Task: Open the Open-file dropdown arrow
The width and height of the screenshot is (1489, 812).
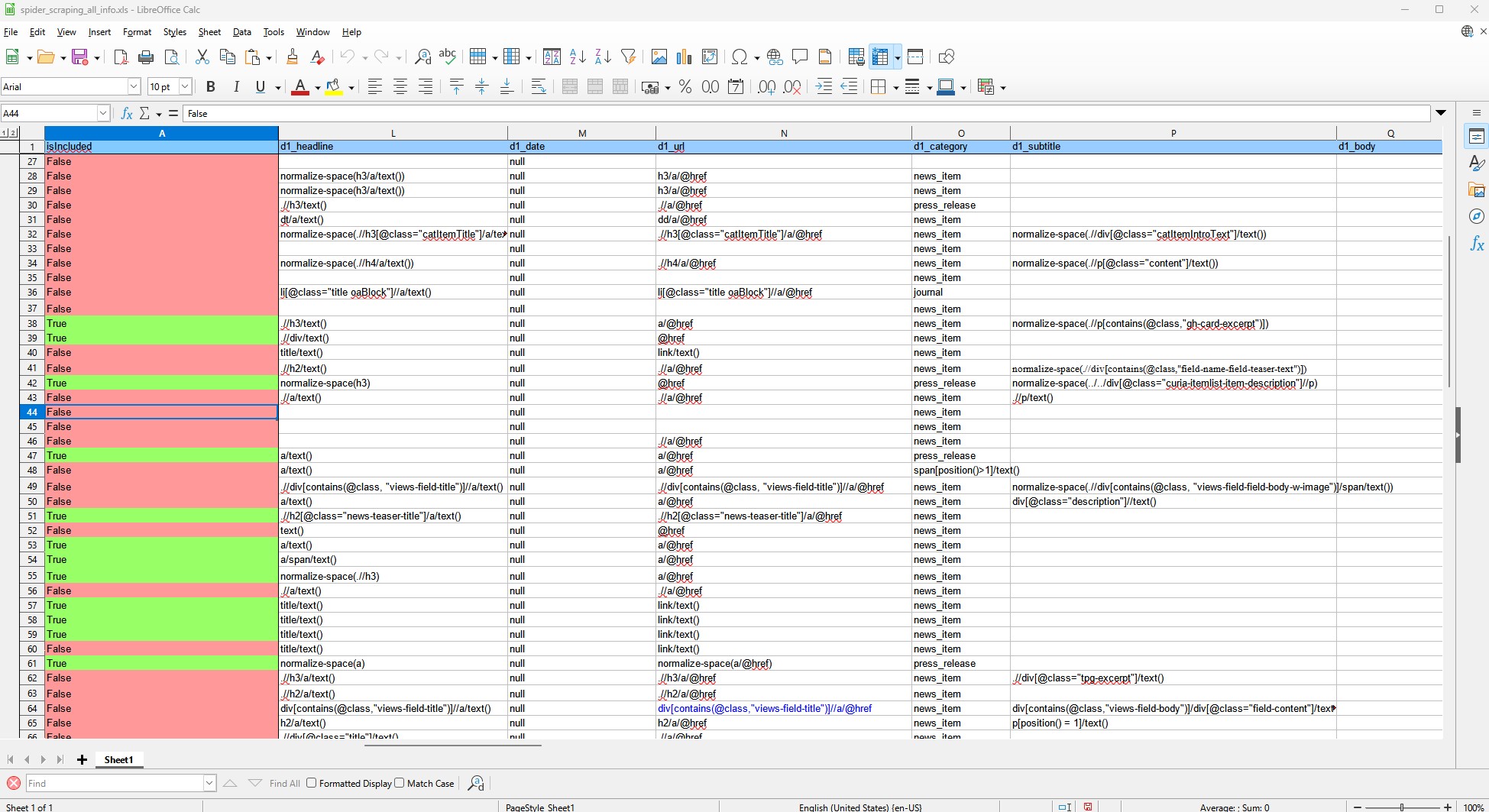Action: pyautogui.click(x=62, y=58)
